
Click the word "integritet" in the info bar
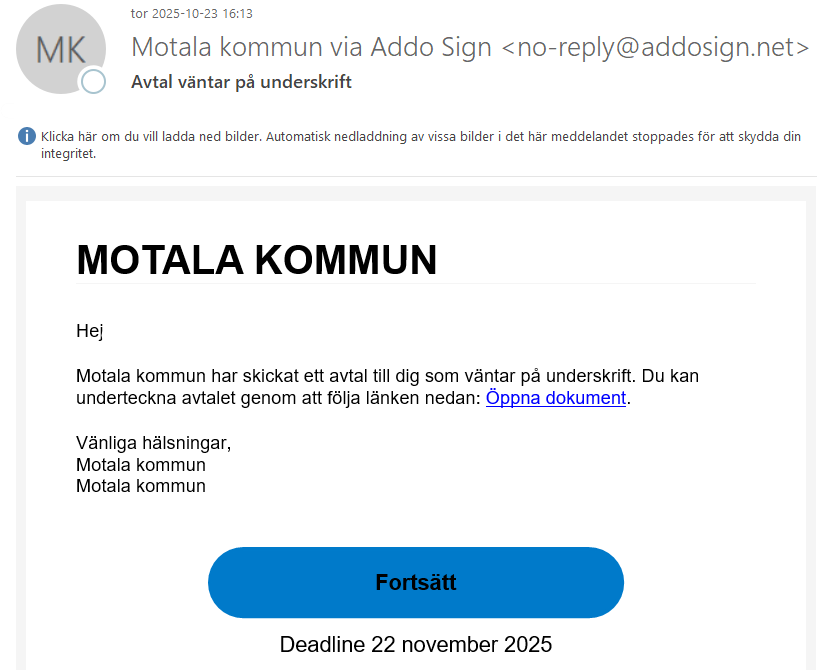(67, 155)
